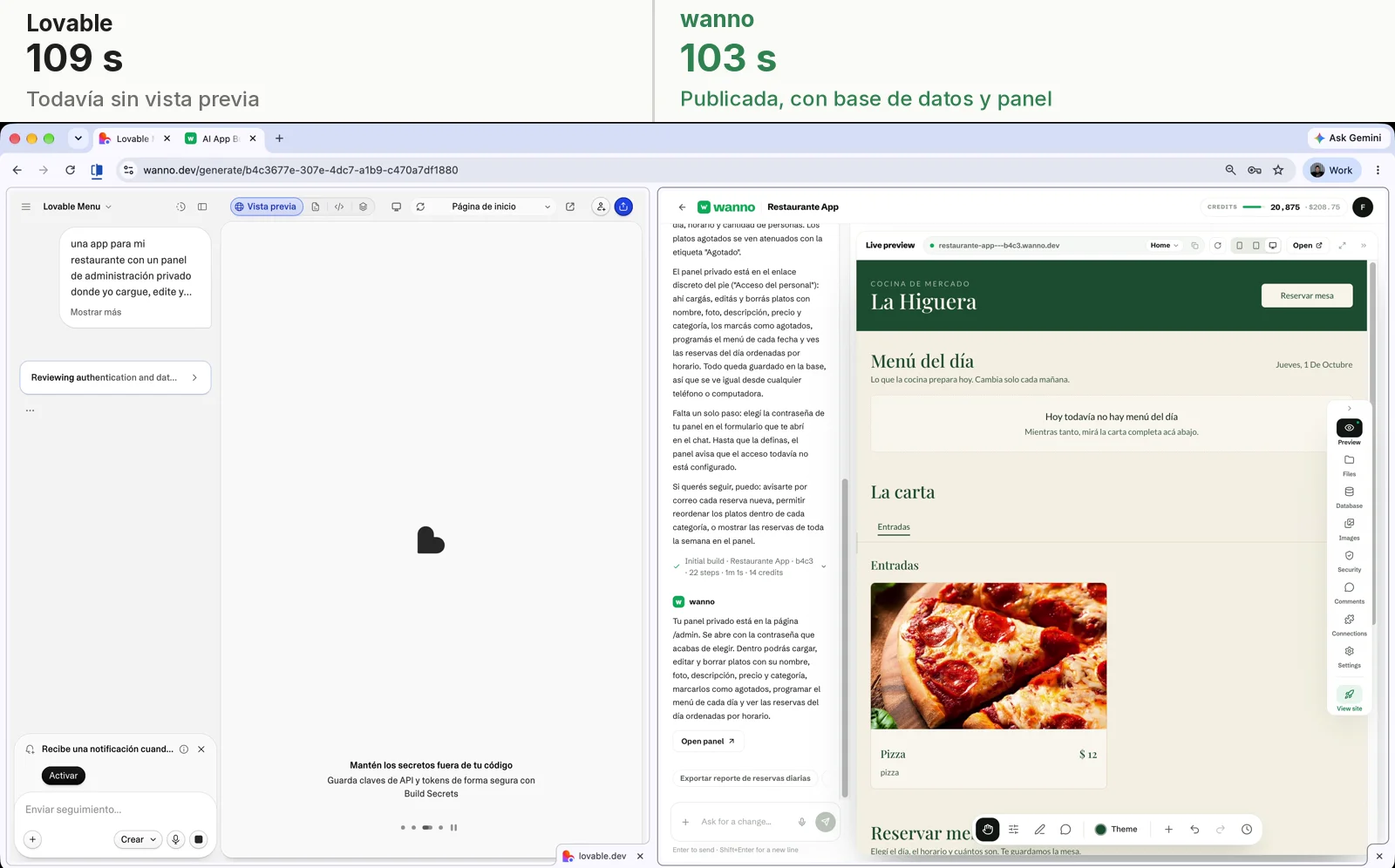Reload wanno Live preview
The width and height of the screenshot is (1395, 868).
(x=1217, y=246)
